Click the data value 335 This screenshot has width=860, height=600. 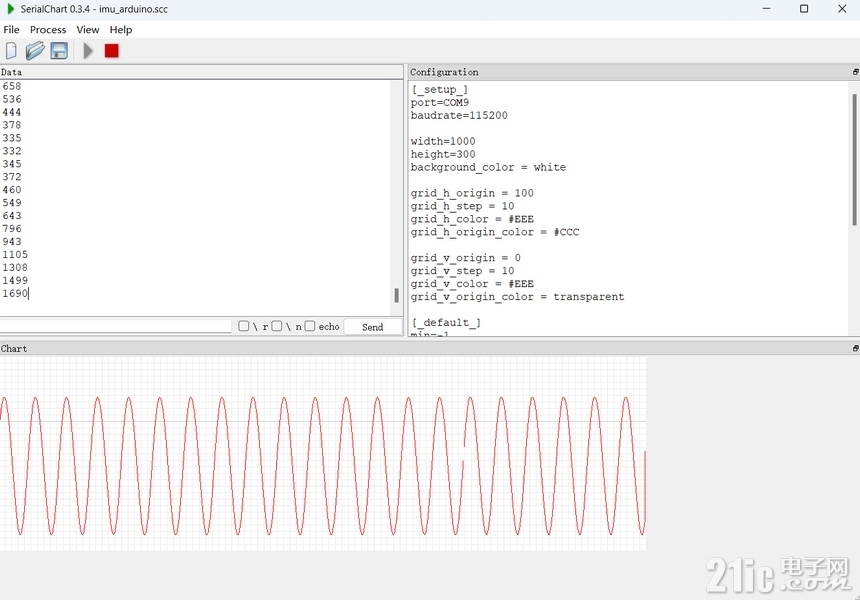pos(12,138)
